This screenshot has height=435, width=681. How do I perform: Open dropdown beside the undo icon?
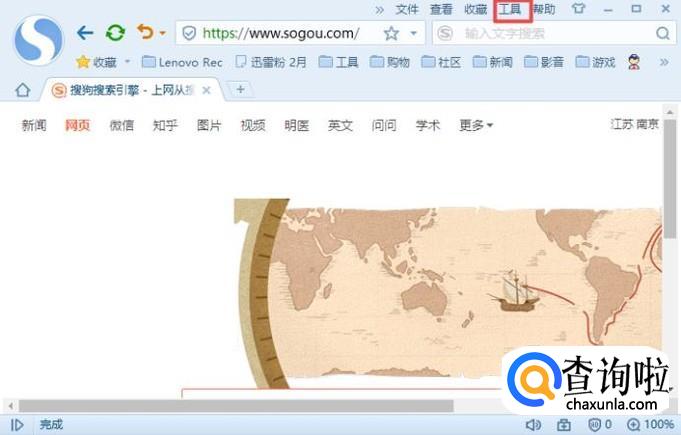162,33
